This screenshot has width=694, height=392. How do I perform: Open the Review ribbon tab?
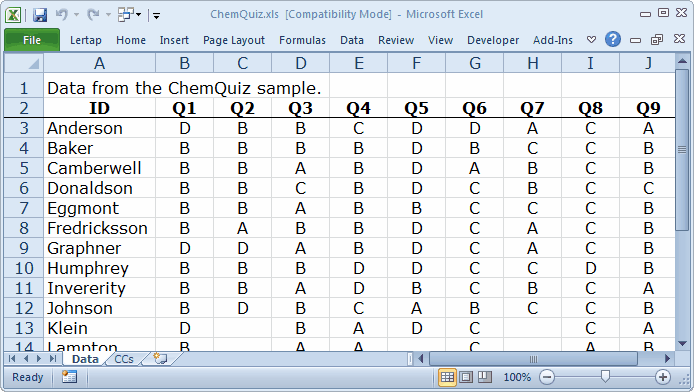396,40
